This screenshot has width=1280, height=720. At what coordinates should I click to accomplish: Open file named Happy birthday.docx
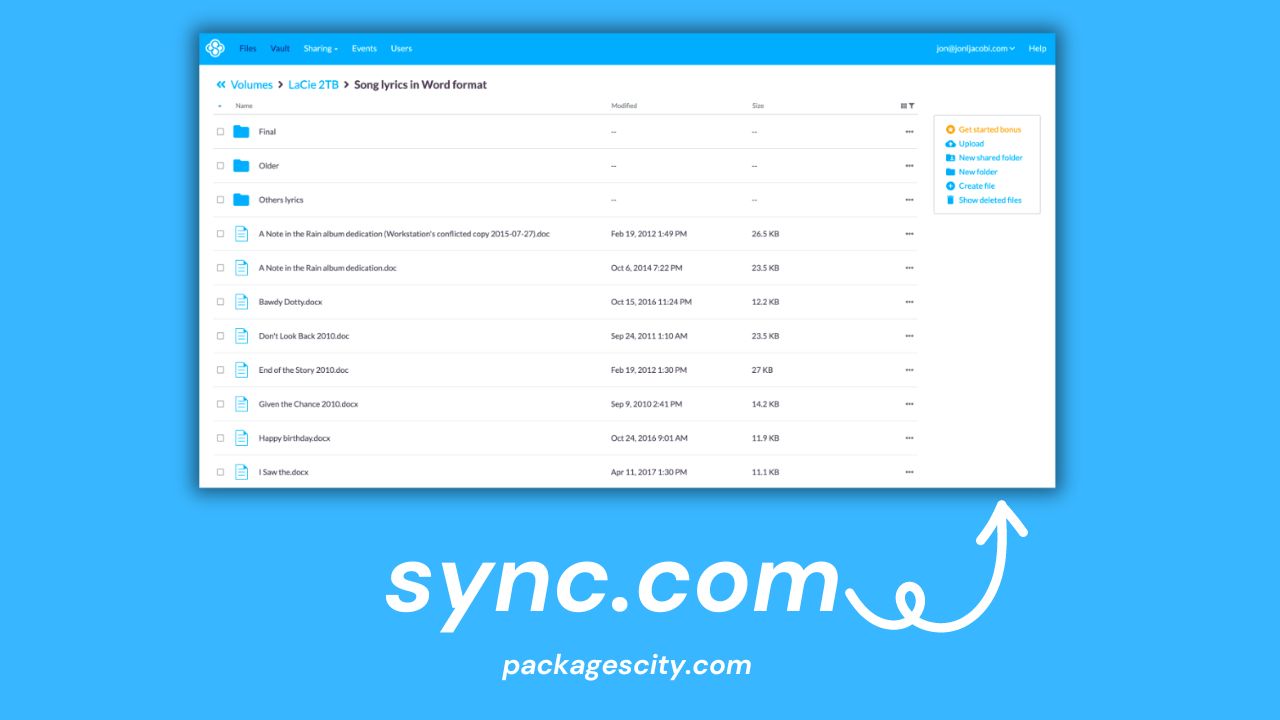coord(294,438)
